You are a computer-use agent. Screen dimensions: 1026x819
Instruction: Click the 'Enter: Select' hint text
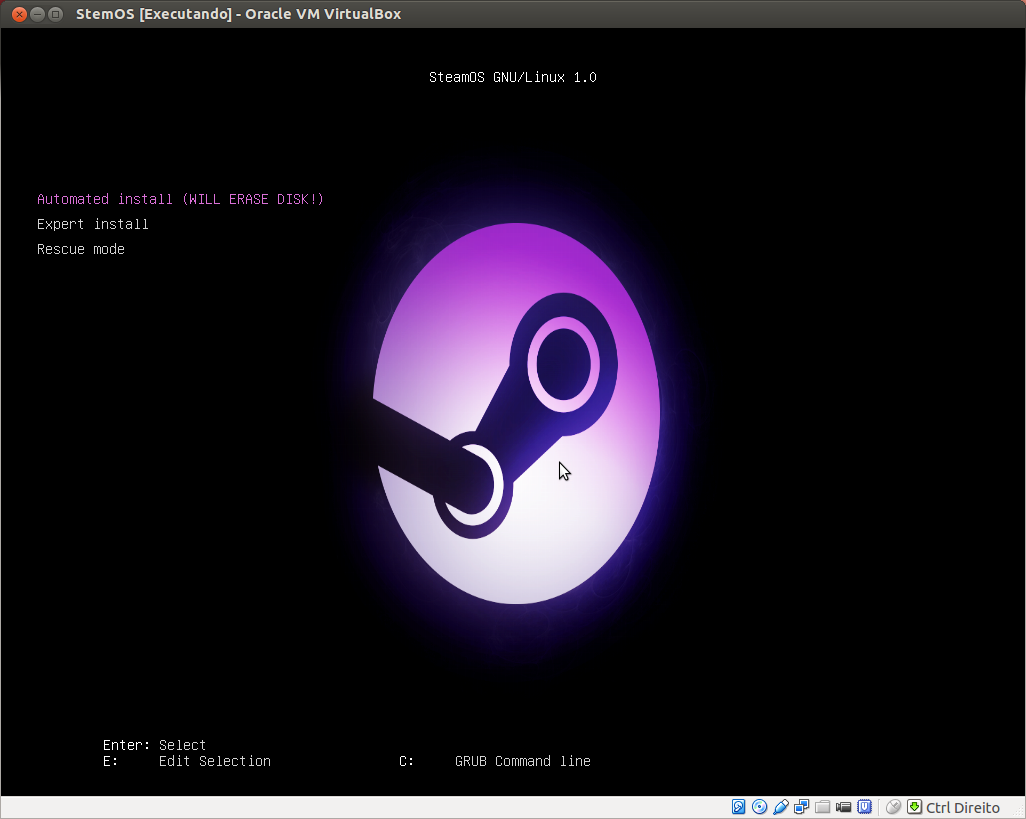154,745
